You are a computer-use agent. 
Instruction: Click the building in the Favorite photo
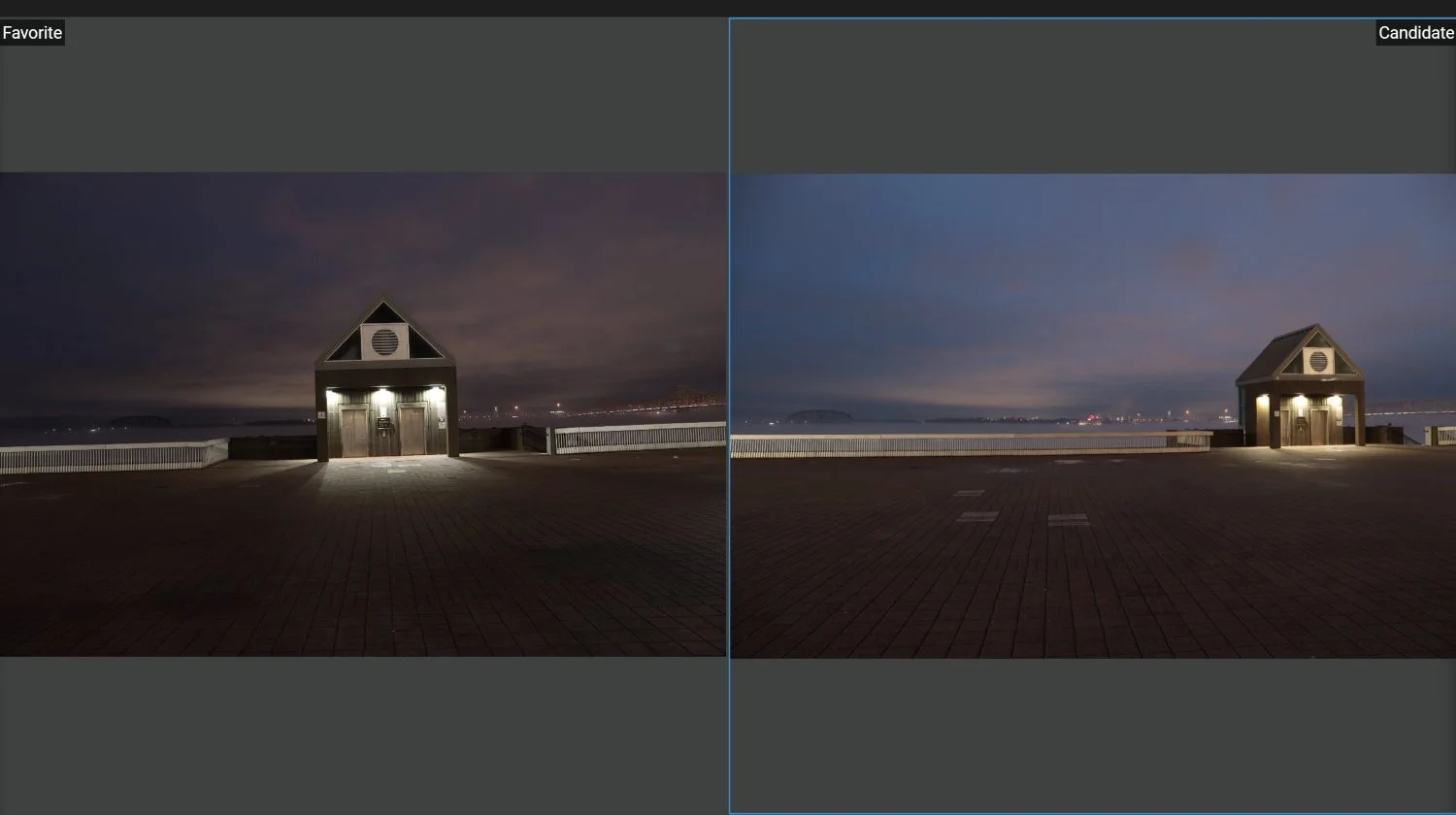(x=384, y=388)
